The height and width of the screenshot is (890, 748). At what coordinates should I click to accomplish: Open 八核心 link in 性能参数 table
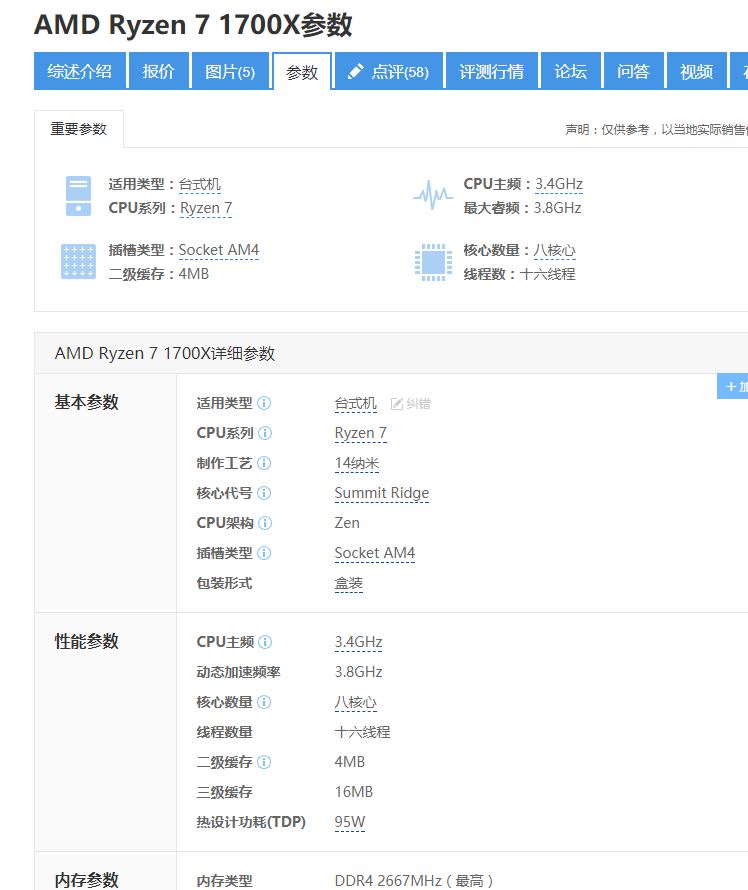[356, 702]
